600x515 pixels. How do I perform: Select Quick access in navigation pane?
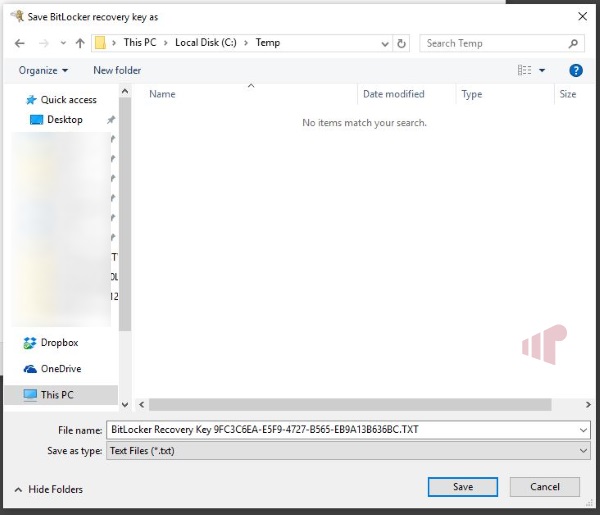point(61,100)
